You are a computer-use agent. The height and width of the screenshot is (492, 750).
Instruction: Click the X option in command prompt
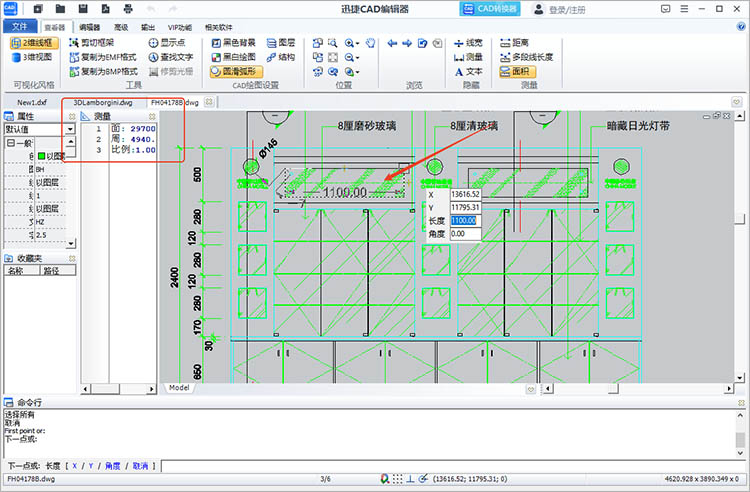coord(75,466)
